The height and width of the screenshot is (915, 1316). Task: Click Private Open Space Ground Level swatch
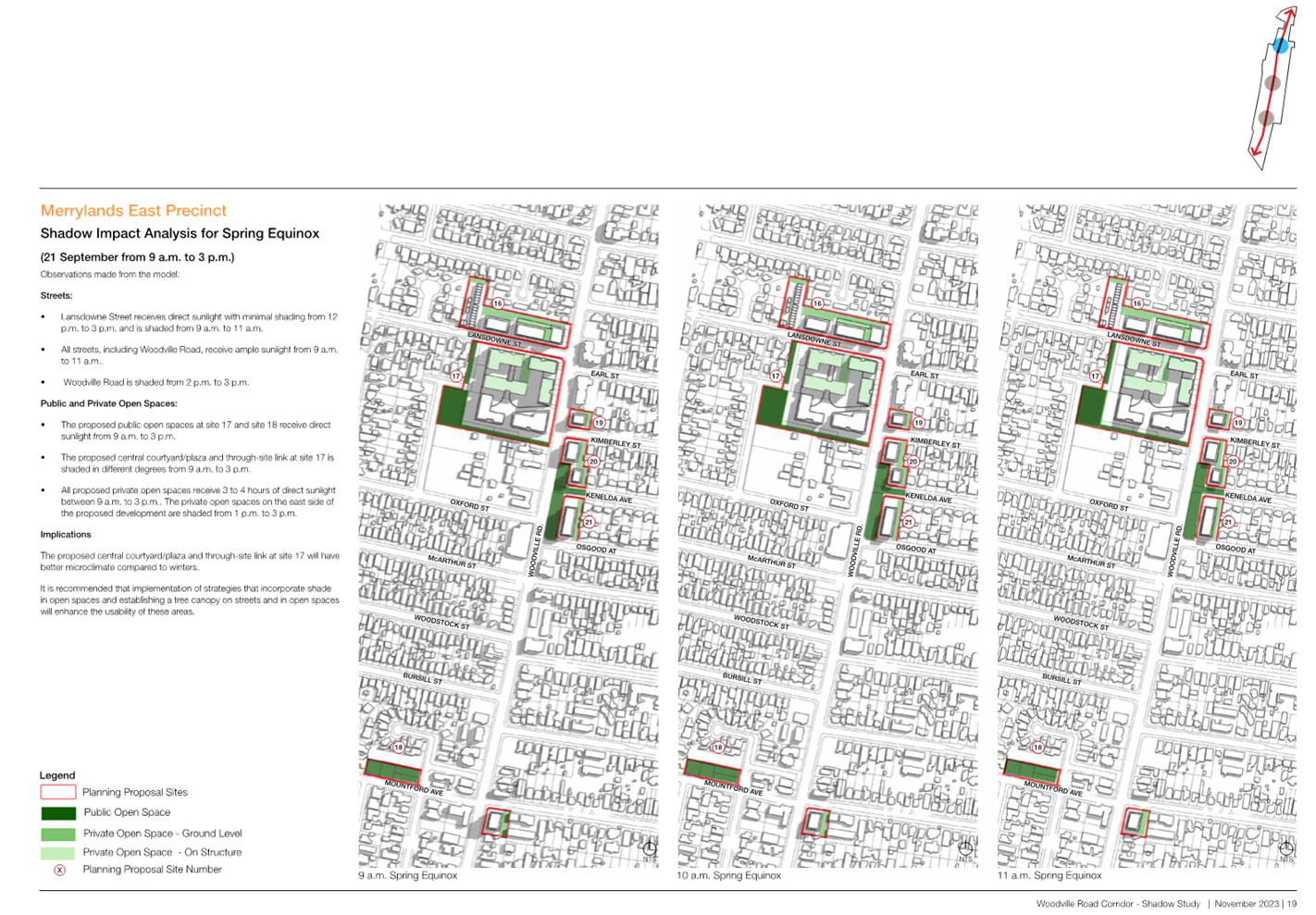click(x=58, y=835)
